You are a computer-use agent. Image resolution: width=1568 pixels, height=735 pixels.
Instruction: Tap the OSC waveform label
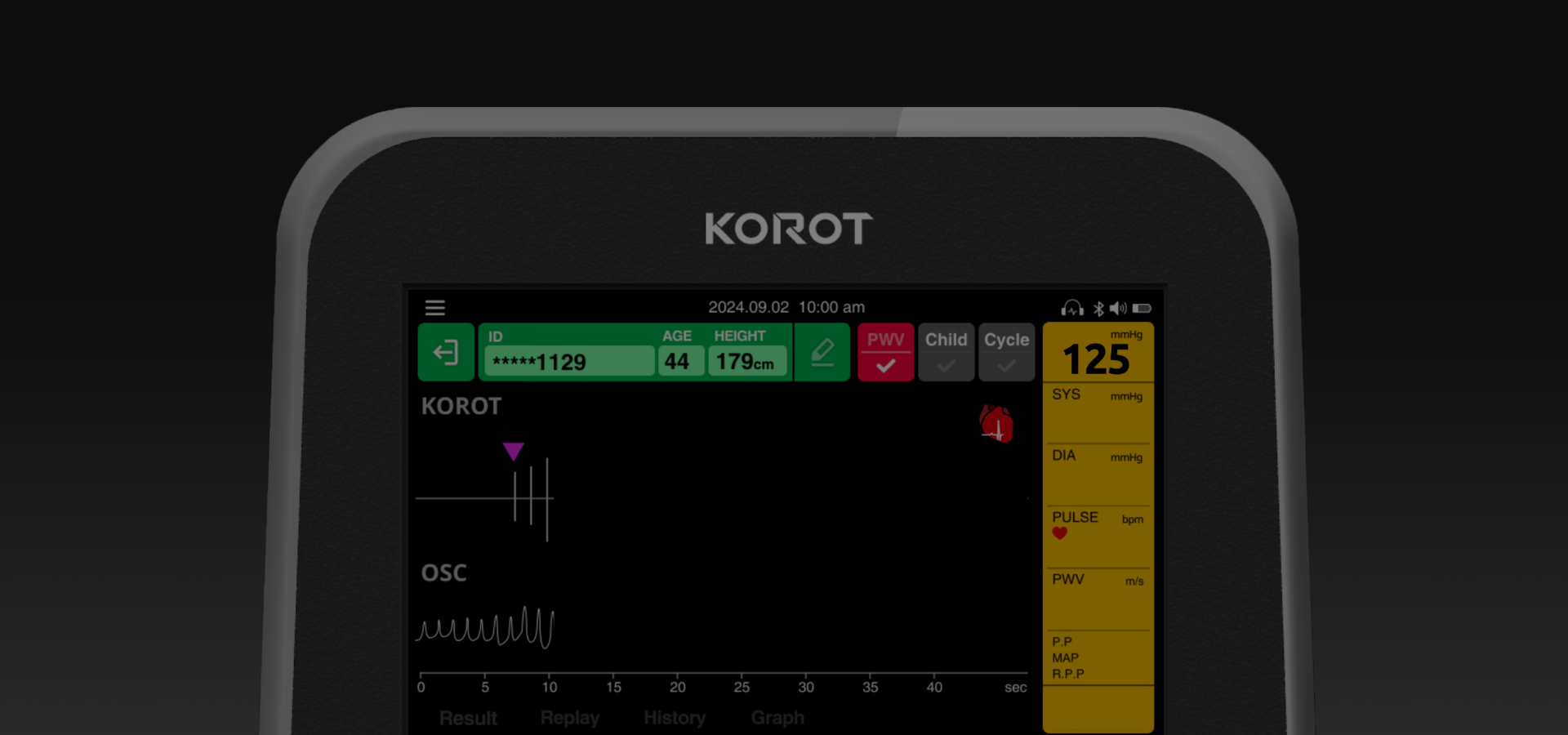[x=443, y=572]
